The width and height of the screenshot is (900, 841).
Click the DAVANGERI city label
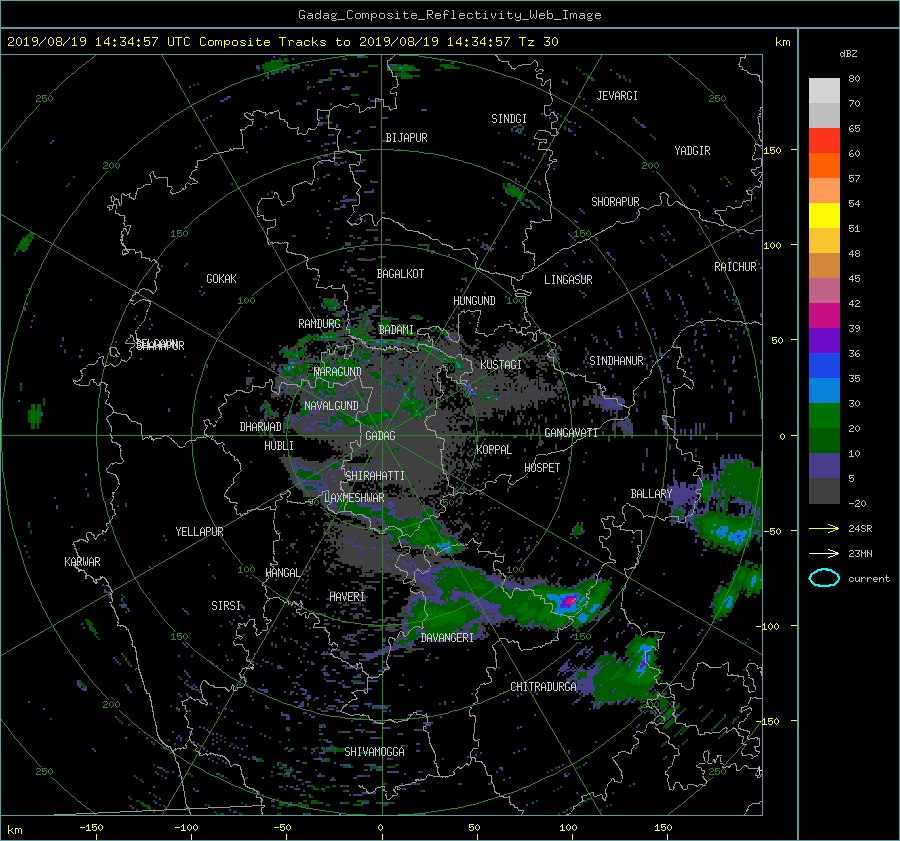[x=447, y=638]
